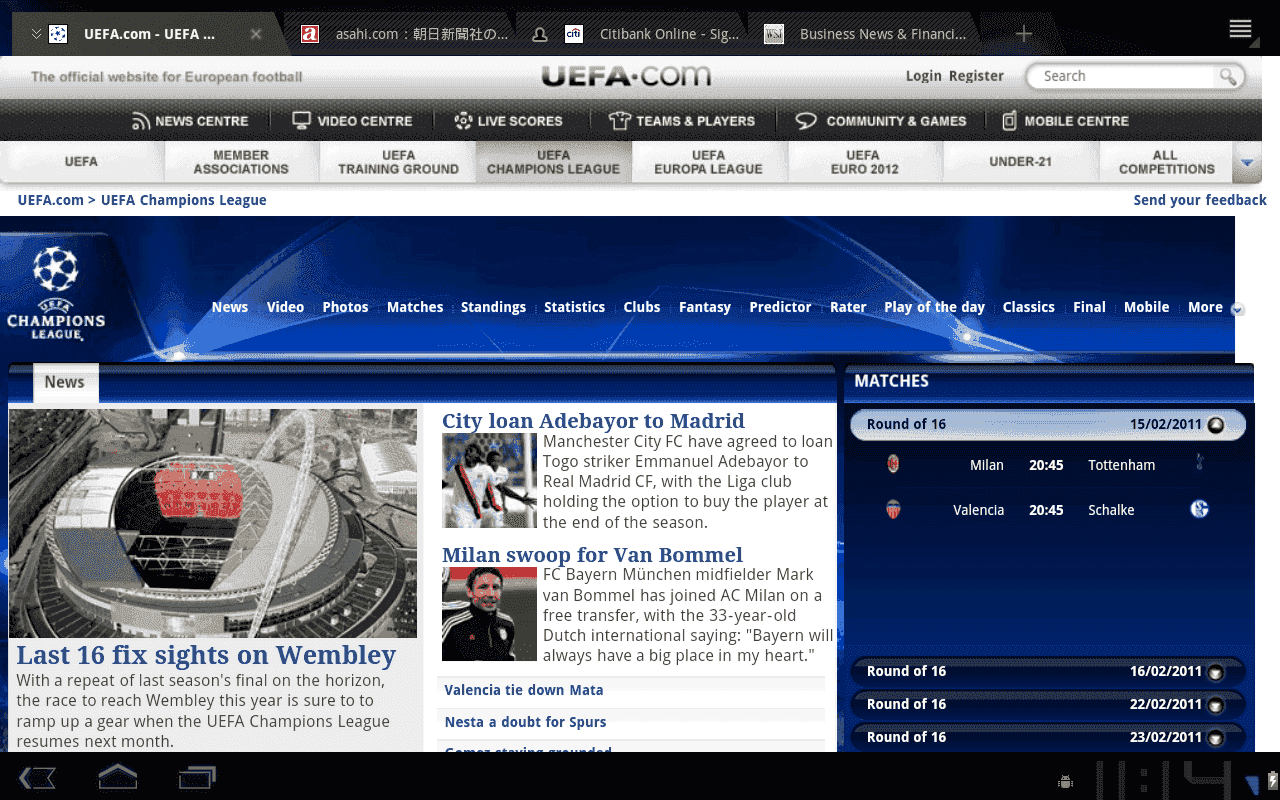Click UEFA.com breadcrumb link

[x=51, y=200]
